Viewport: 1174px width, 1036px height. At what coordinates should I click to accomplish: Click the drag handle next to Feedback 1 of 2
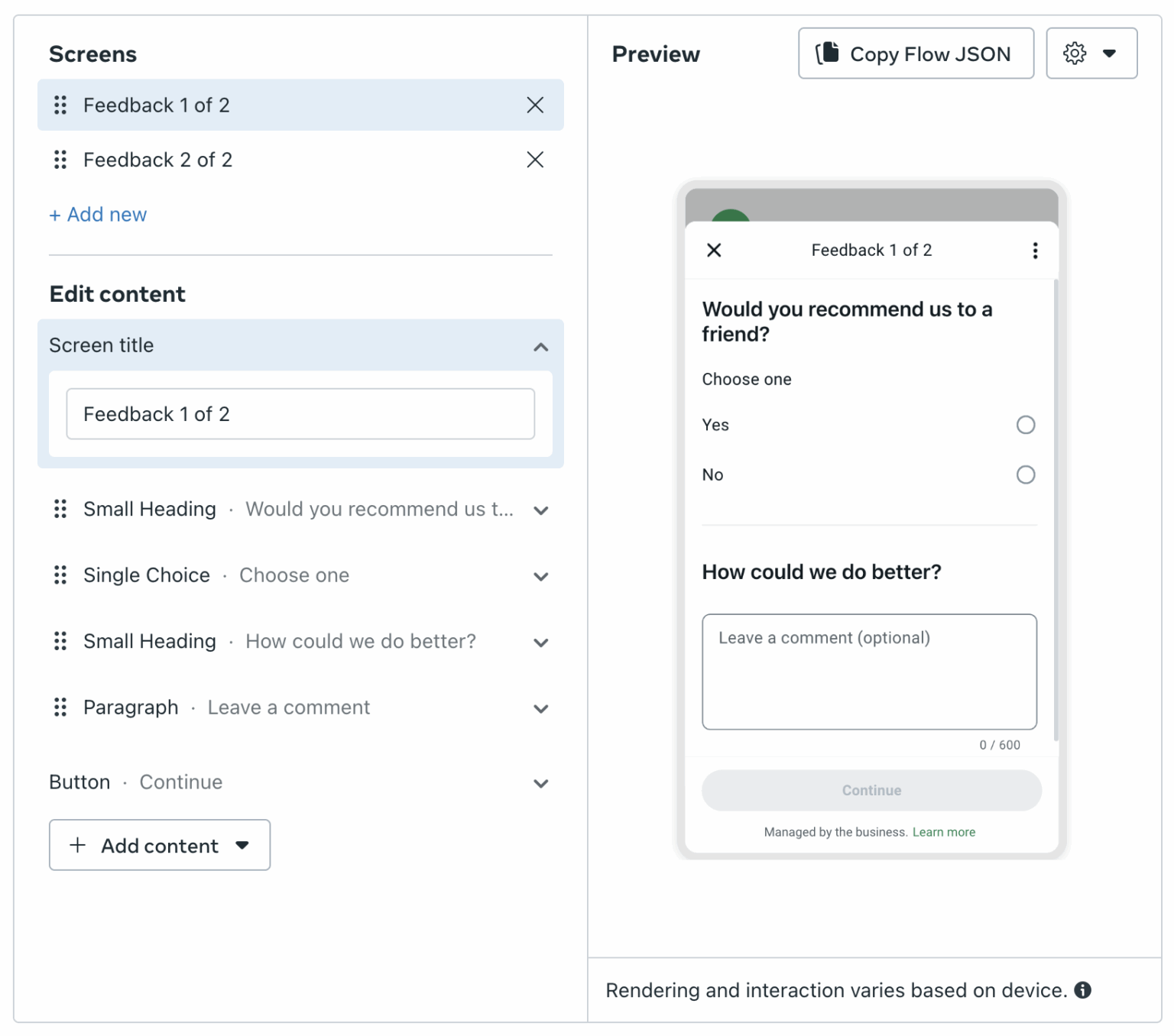tap(60, 105)
